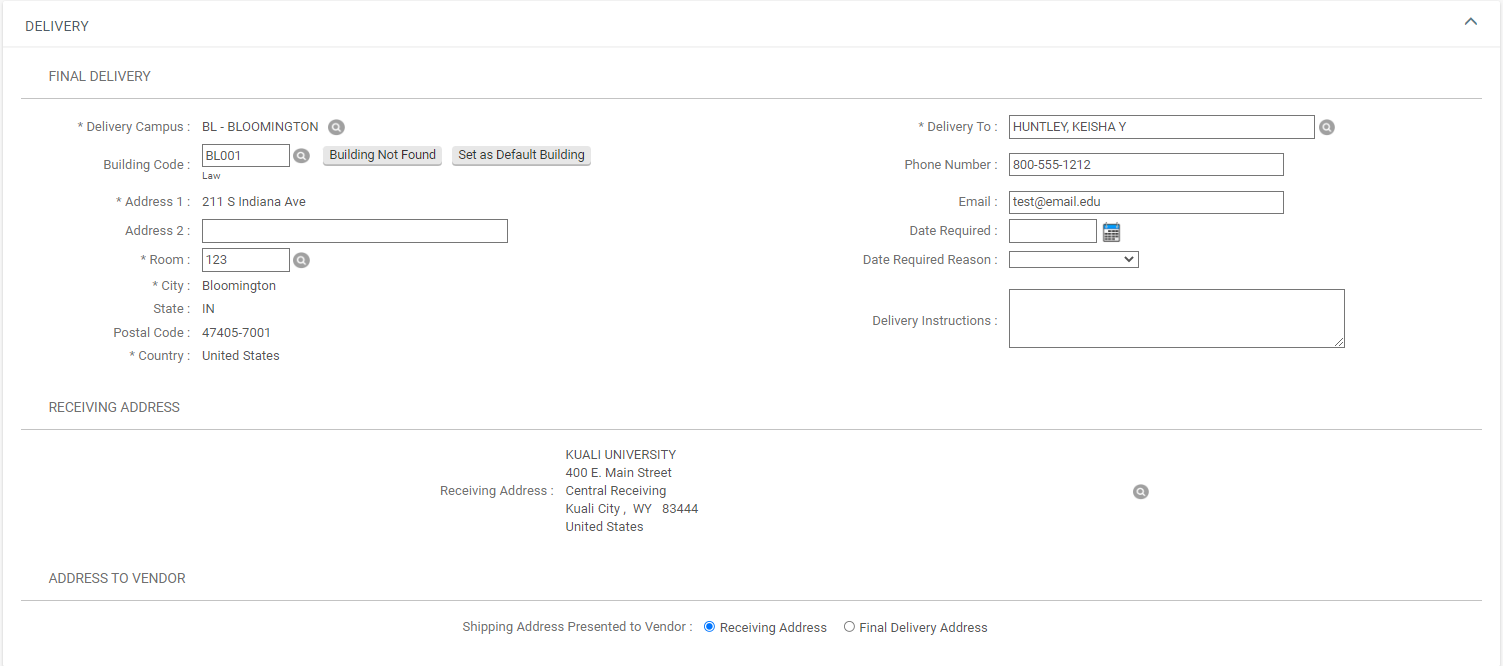Image resolution: width=1503 pixels, height=666 pixels.
Task: Open the Date Required Reason dropdown
Action: (1073, 260)
